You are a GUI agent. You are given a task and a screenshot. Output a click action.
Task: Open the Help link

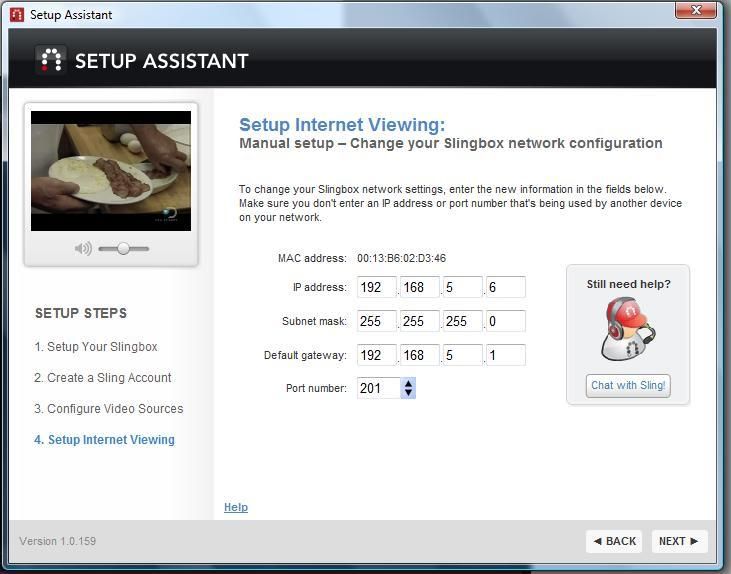tap(236, 507)
